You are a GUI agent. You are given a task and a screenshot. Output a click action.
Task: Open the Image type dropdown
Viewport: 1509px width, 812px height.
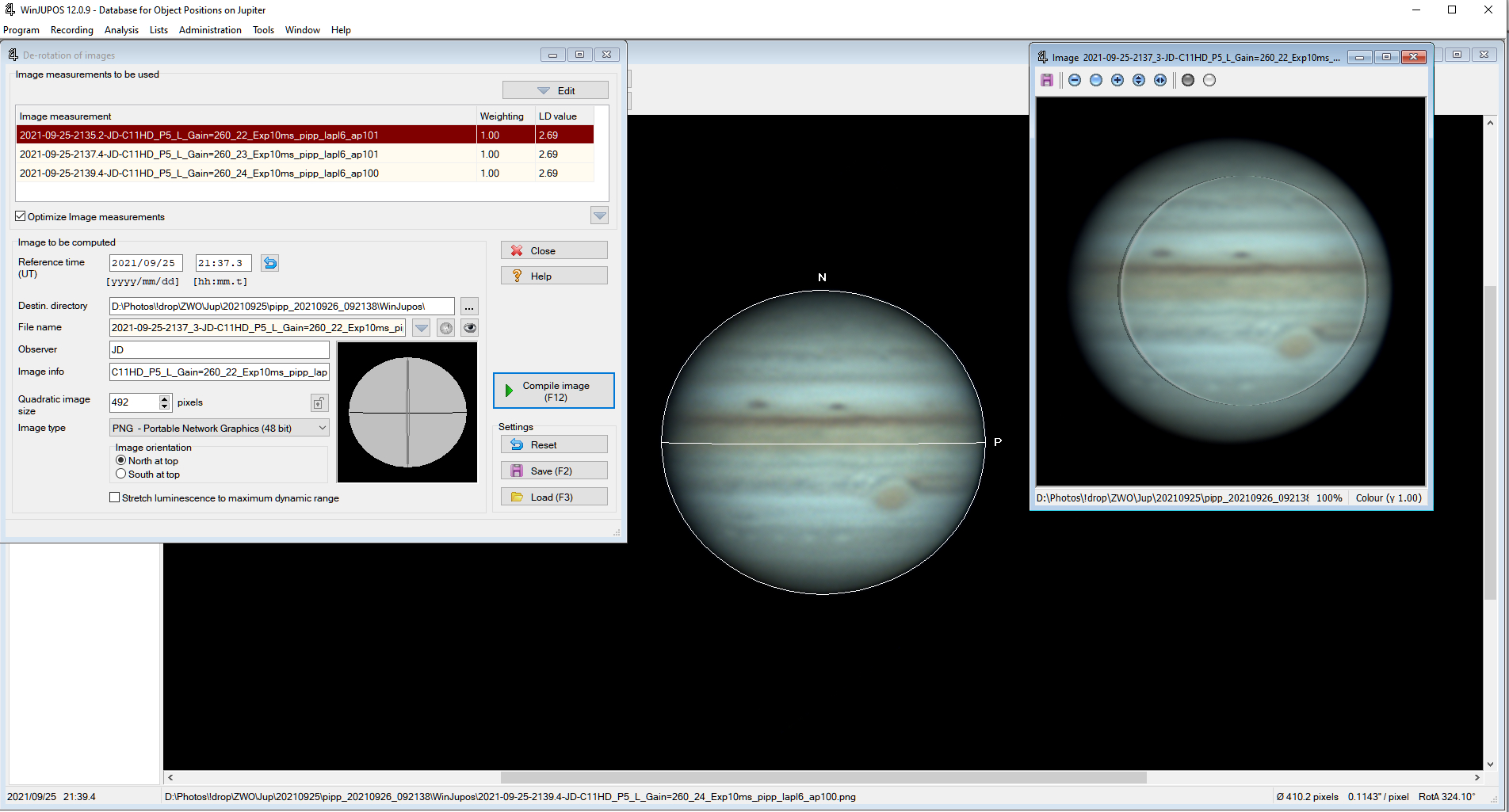[322, 428]
